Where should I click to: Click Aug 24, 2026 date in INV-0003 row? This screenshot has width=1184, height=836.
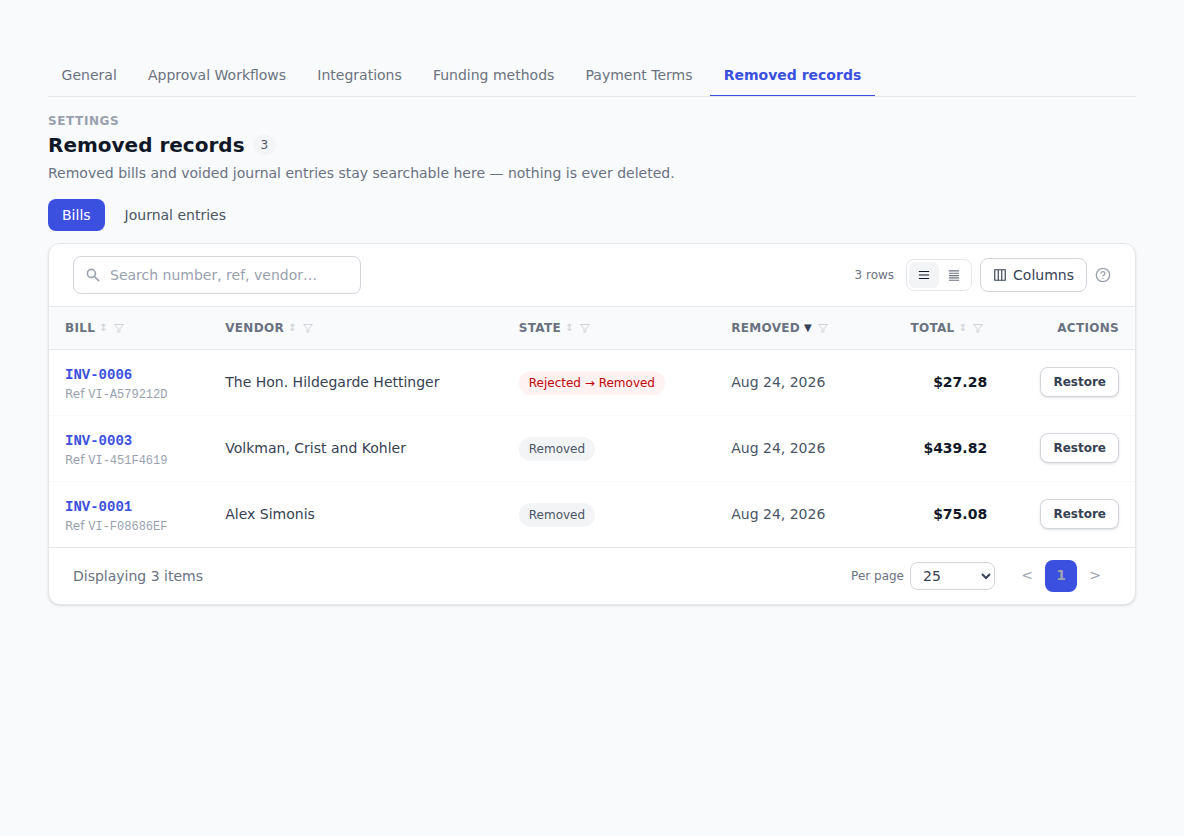coord(778,448)
